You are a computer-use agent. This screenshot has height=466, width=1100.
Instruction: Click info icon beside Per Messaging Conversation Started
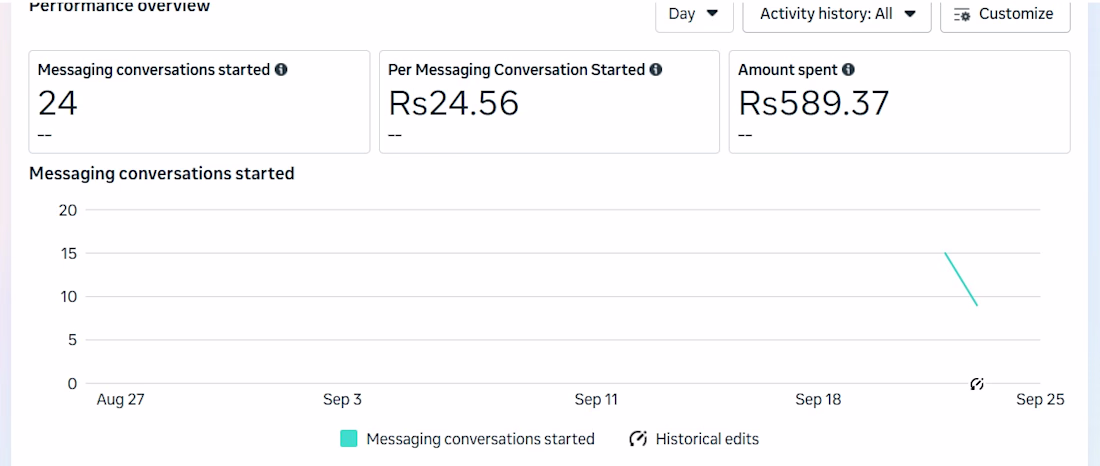click(655, 70)
